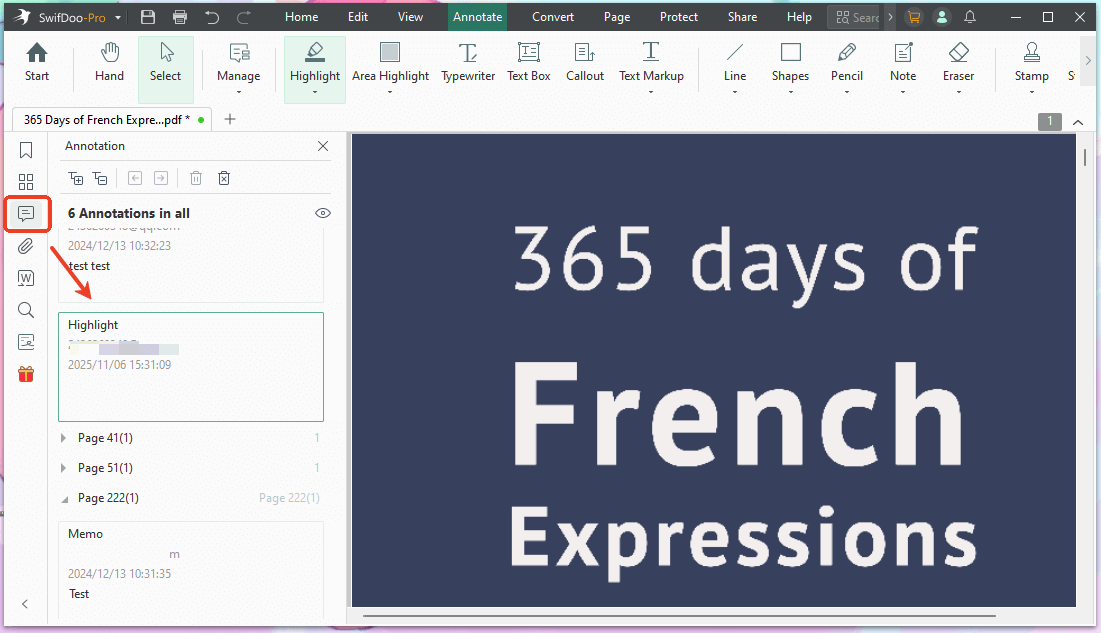The width and height of the screenshot is (1101, 633).
Task: Close the Annotation panel
Action: tap(322, 146)
